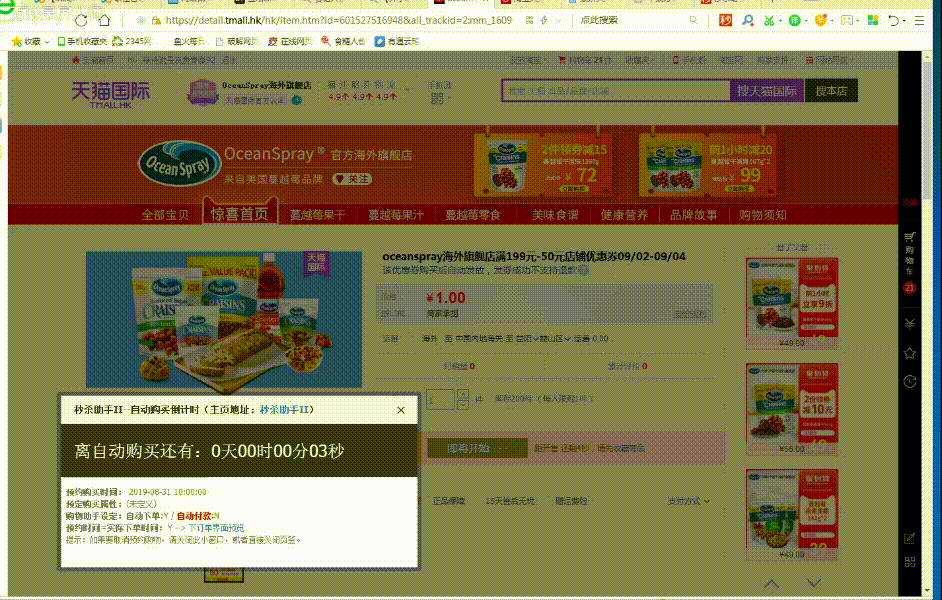
Task: Click the magnifier icon in the search box
Action: coord(693,20)
